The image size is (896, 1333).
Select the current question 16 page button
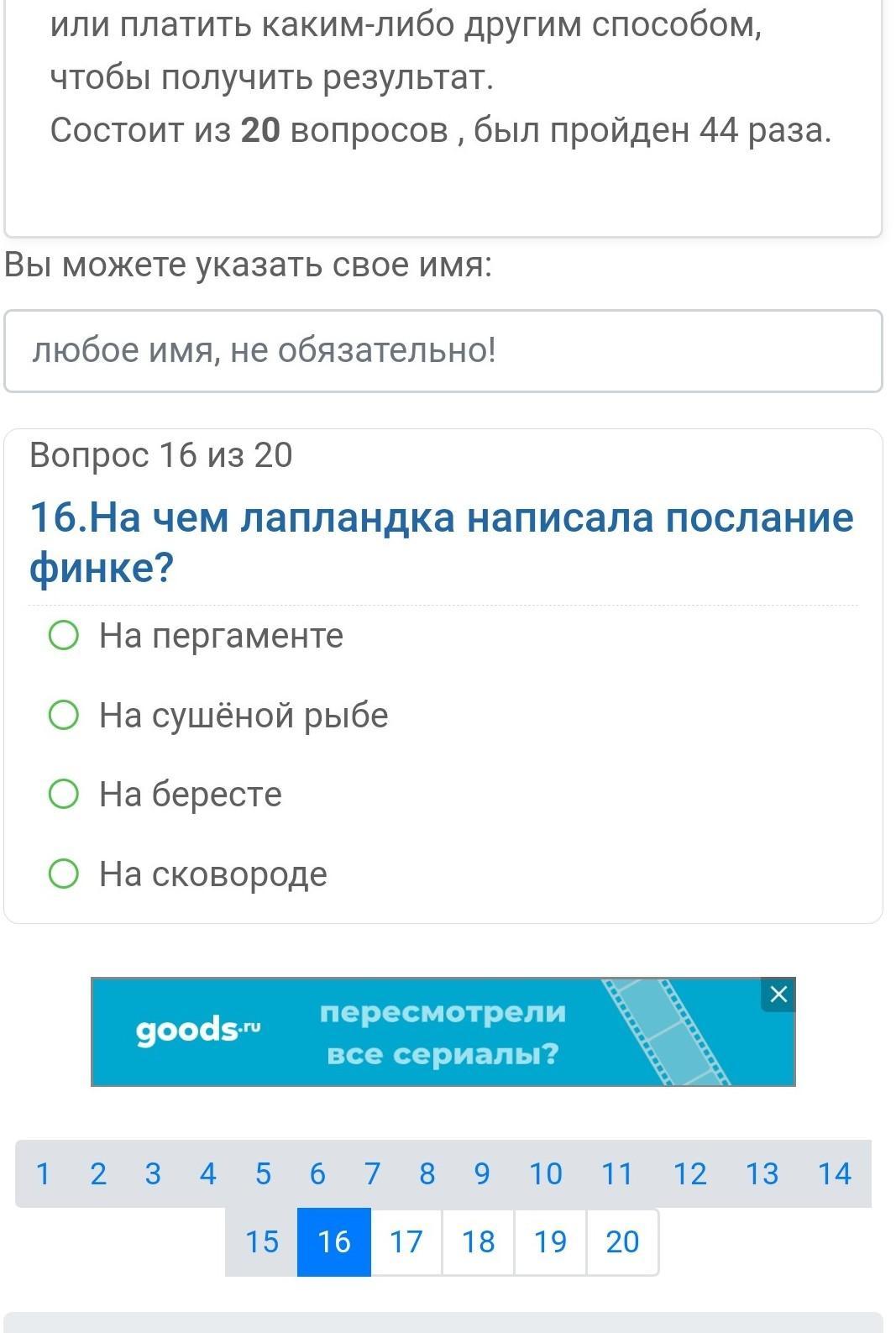pos(334,1241)
